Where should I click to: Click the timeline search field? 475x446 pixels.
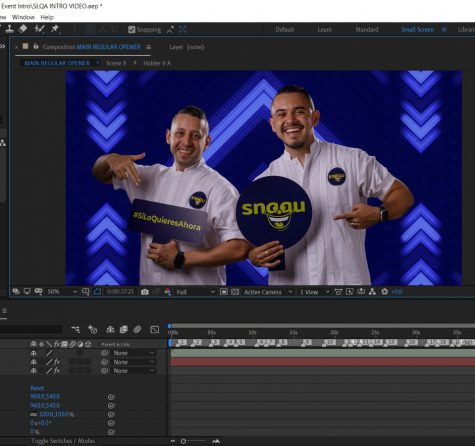pos(31,330)
